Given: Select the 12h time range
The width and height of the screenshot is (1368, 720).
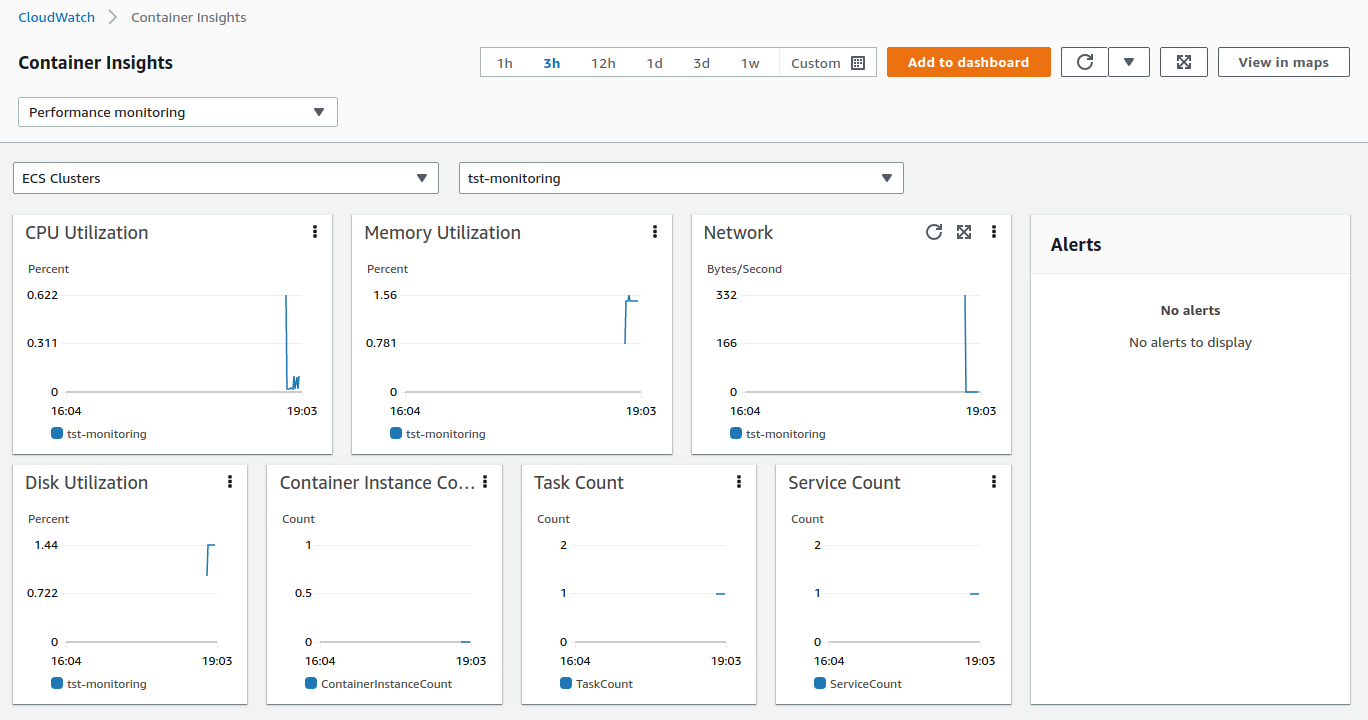Looking at the screenshot, I should [x=603, y=62].
